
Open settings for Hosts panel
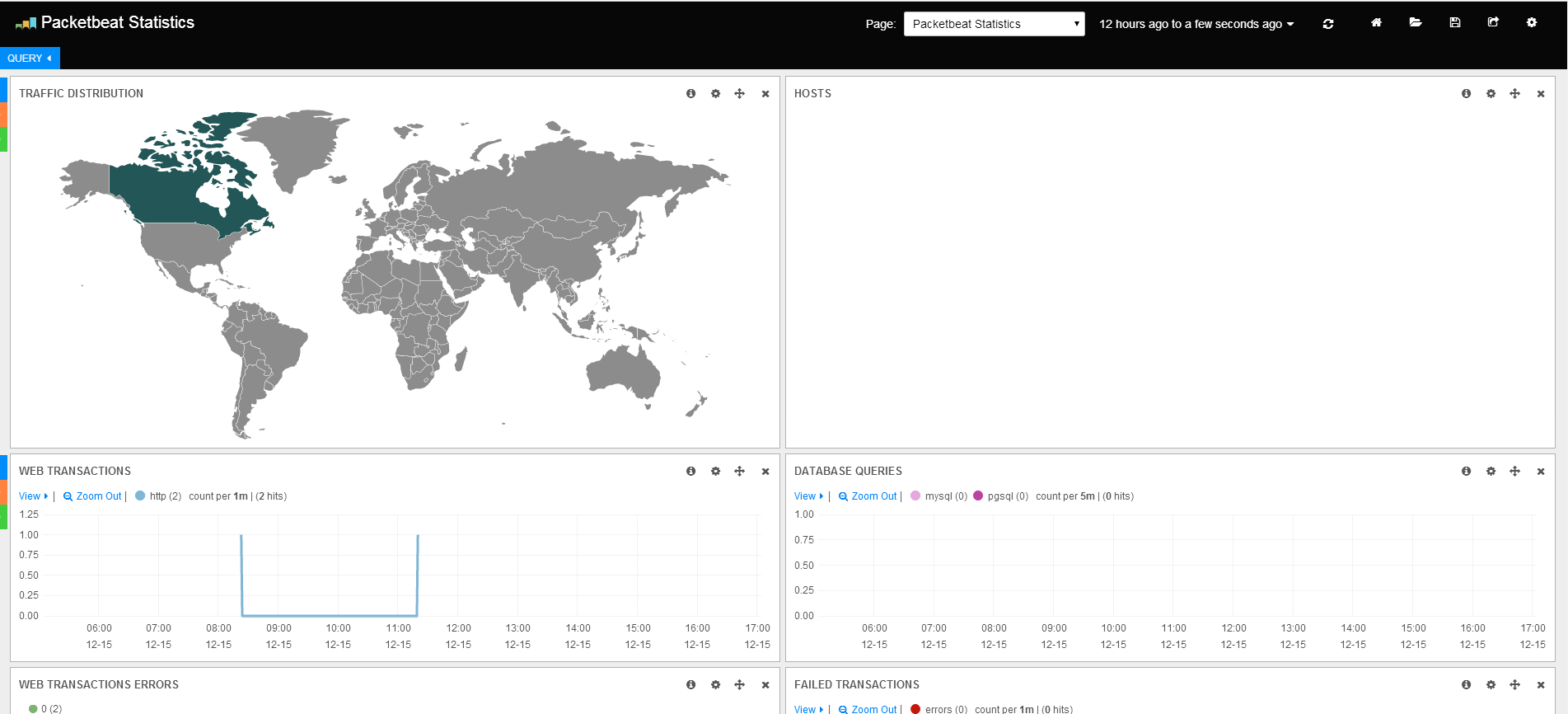click(x=1491, y=94)
